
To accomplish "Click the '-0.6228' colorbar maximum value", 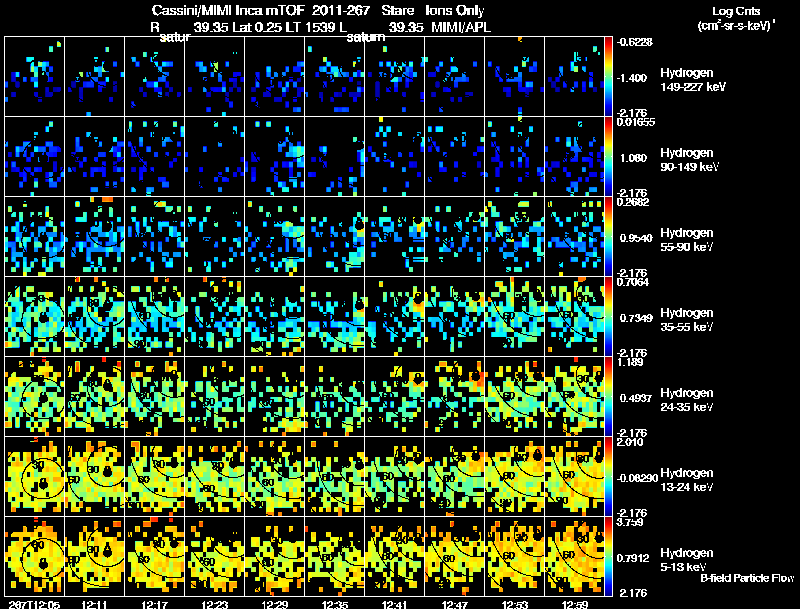I will (635, 42).
